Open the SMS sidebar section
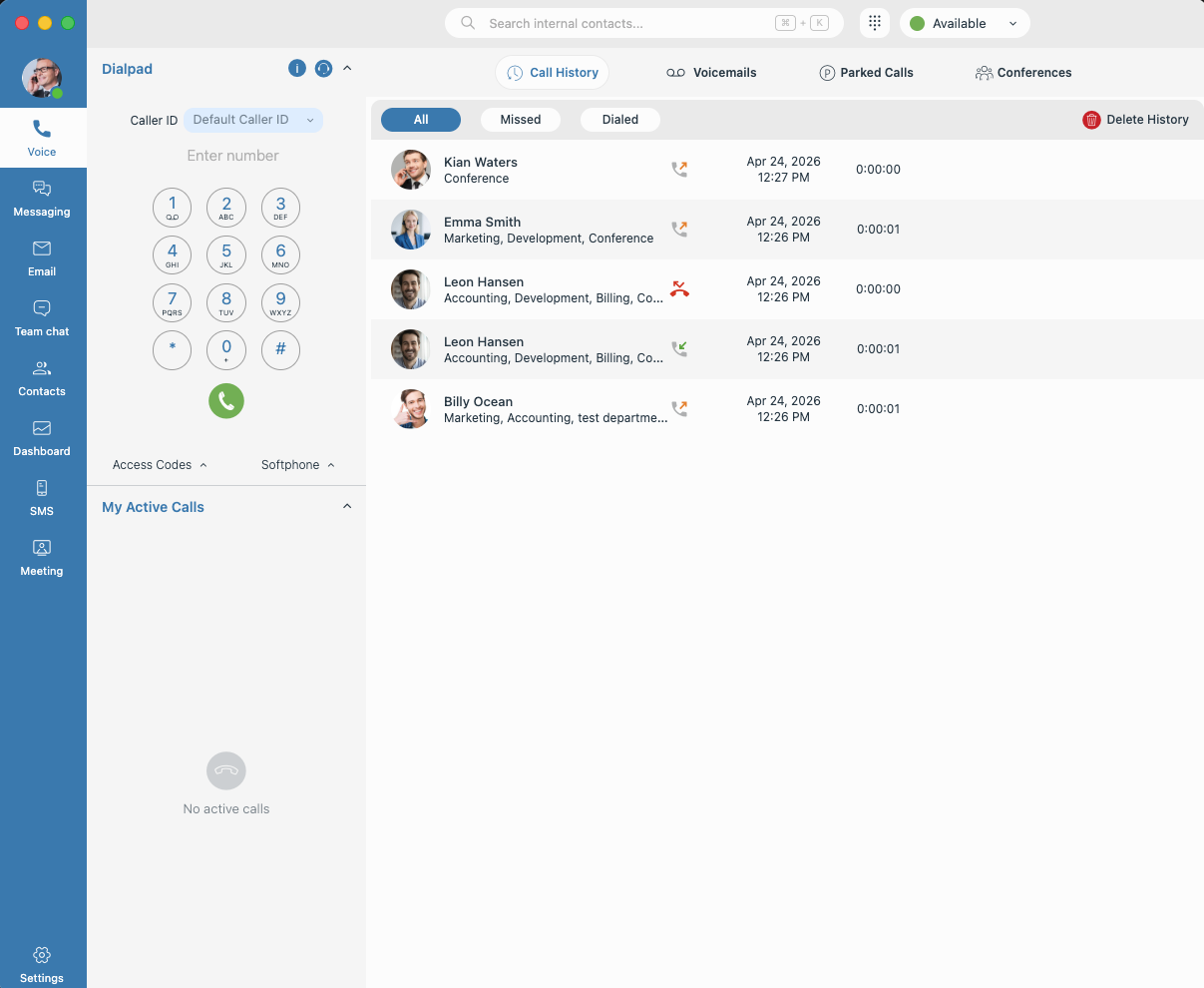The height and width of the screenshot is (988, 1204). tap(42, 497)
